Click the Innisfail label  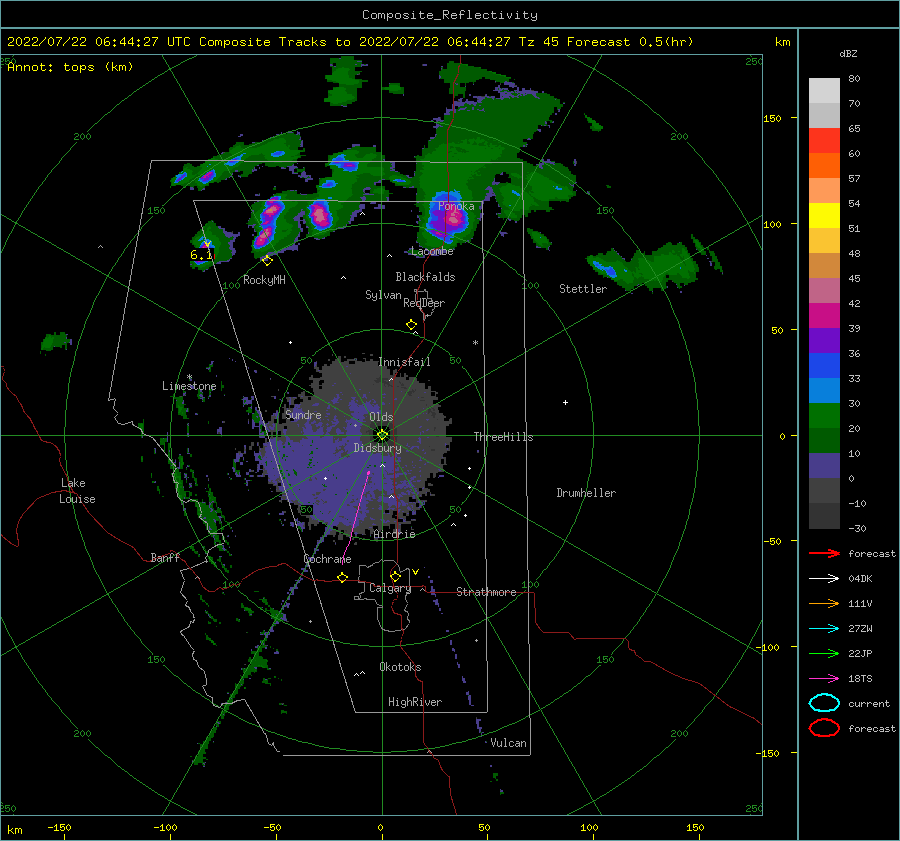point(404,362)
